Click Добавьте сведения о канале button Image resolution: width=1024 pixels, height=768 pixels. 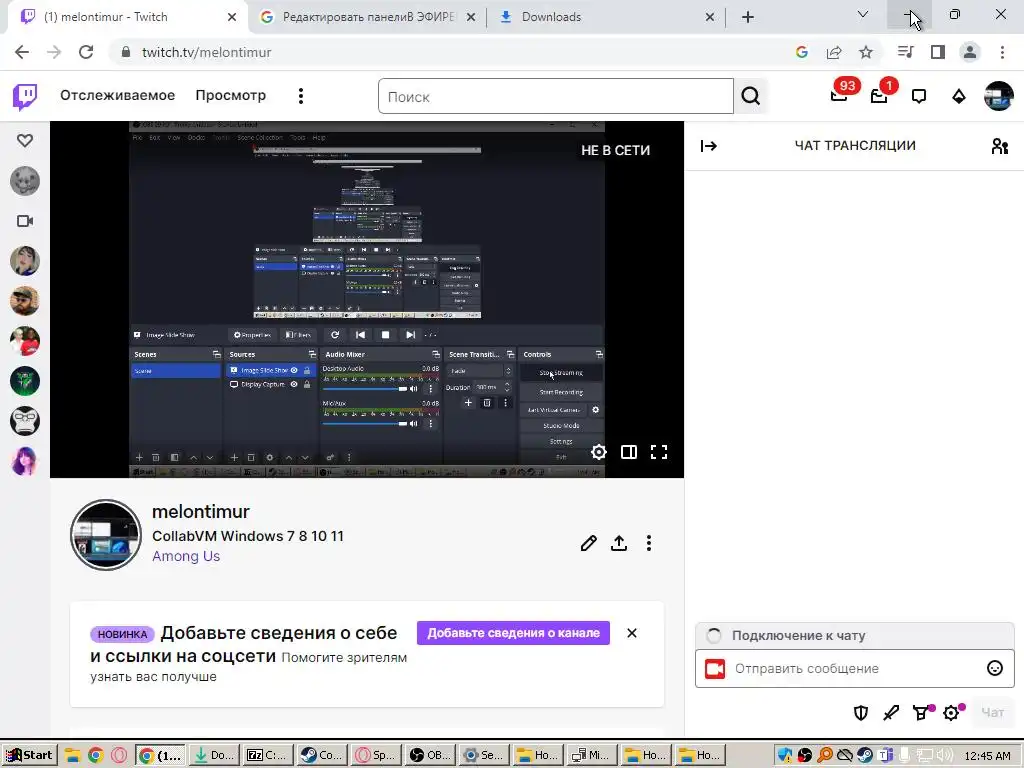point(513,633)
